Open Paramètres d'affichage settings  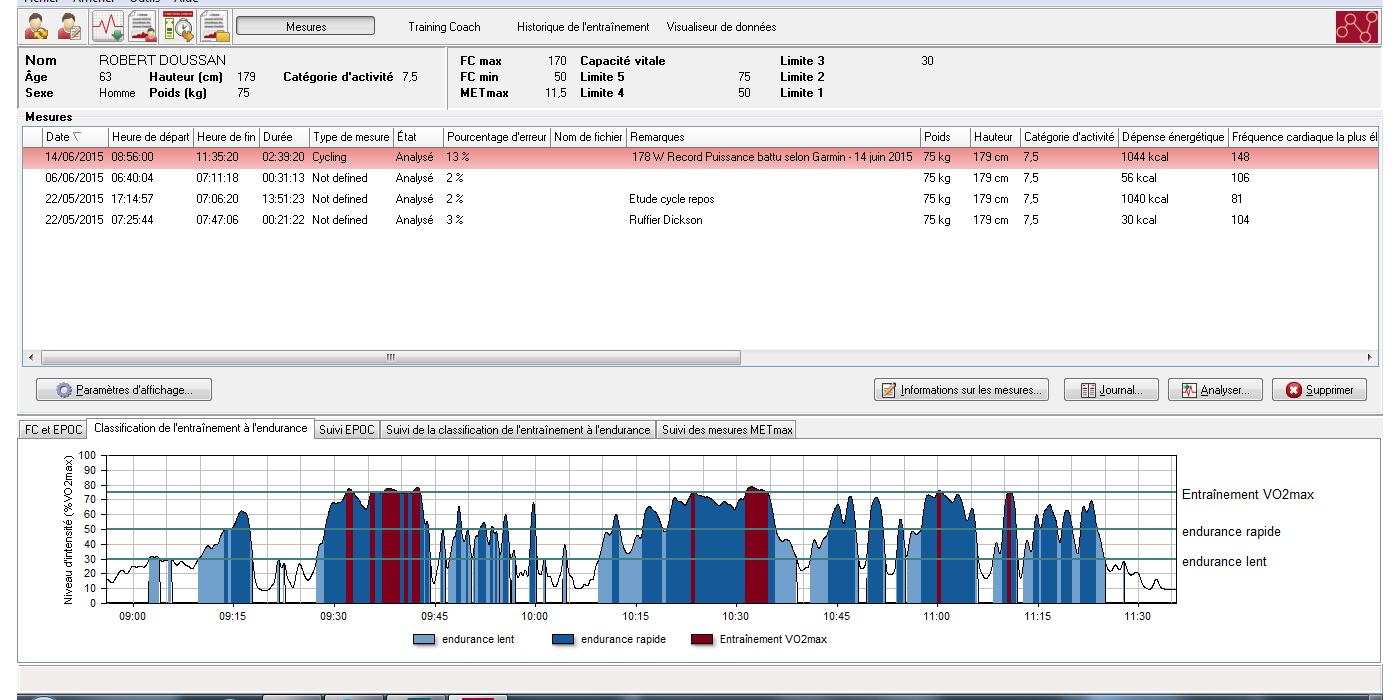124,390
